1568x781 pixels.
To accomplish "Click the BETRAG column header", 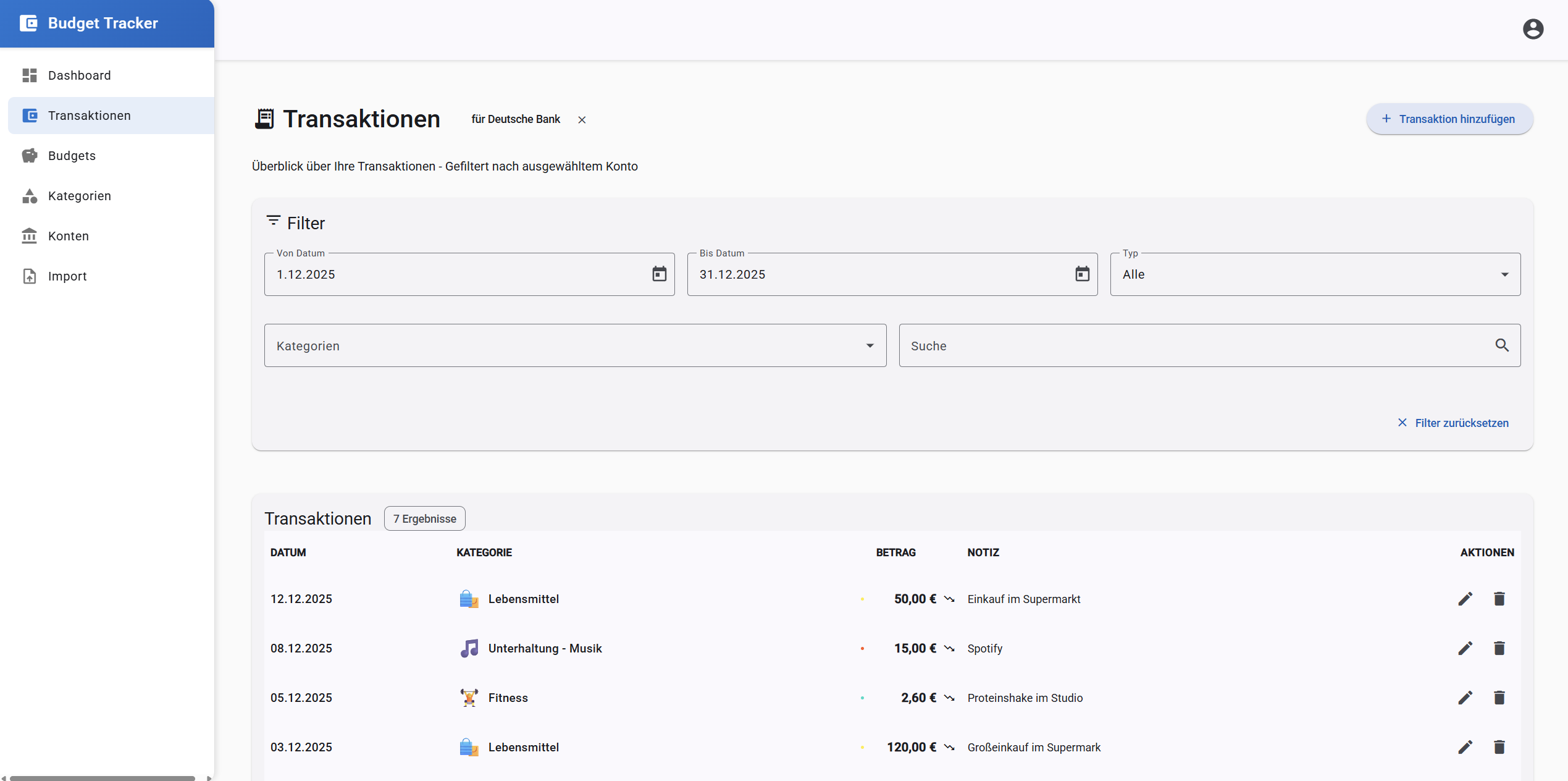I will pyautogui.click(x=895, y=552).
